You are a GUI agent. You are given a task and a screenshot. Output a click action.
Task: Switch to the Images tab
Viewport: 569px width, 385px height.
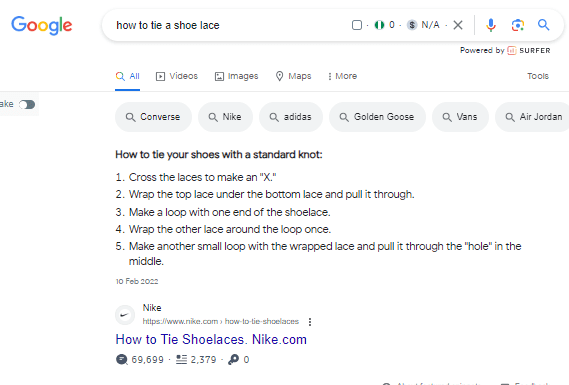pyautogui.click(x=236, y=76)
